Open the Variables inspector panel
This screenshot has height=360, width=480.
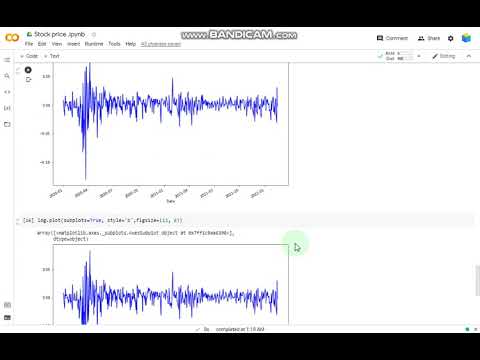(7, 108)
